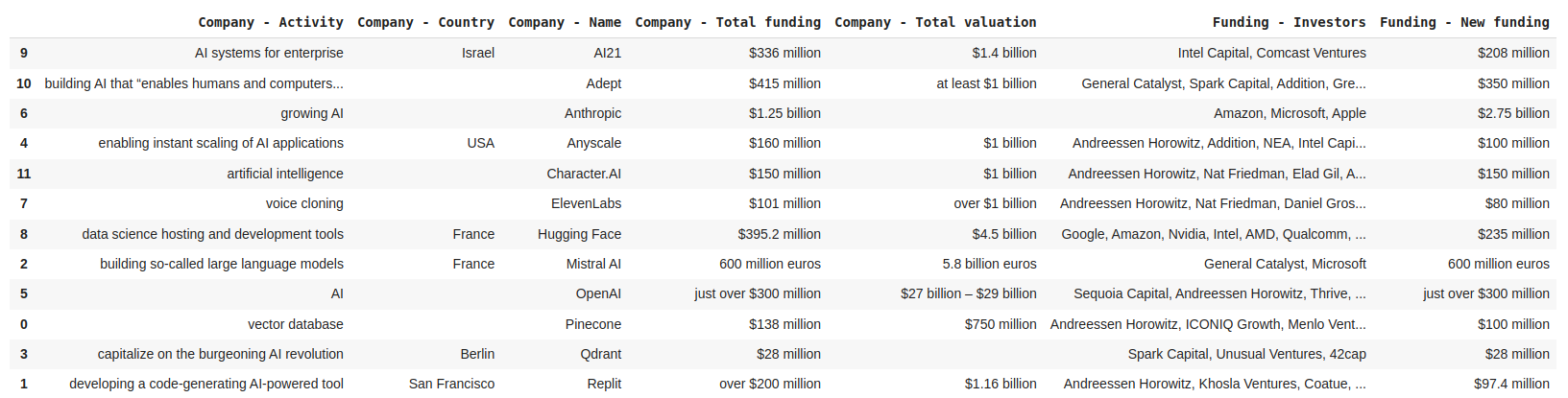Image resolution: width=1568 pixels, height=398 pixels.
Task: Select row index 10 for Adept
Action: click(24, 83)
